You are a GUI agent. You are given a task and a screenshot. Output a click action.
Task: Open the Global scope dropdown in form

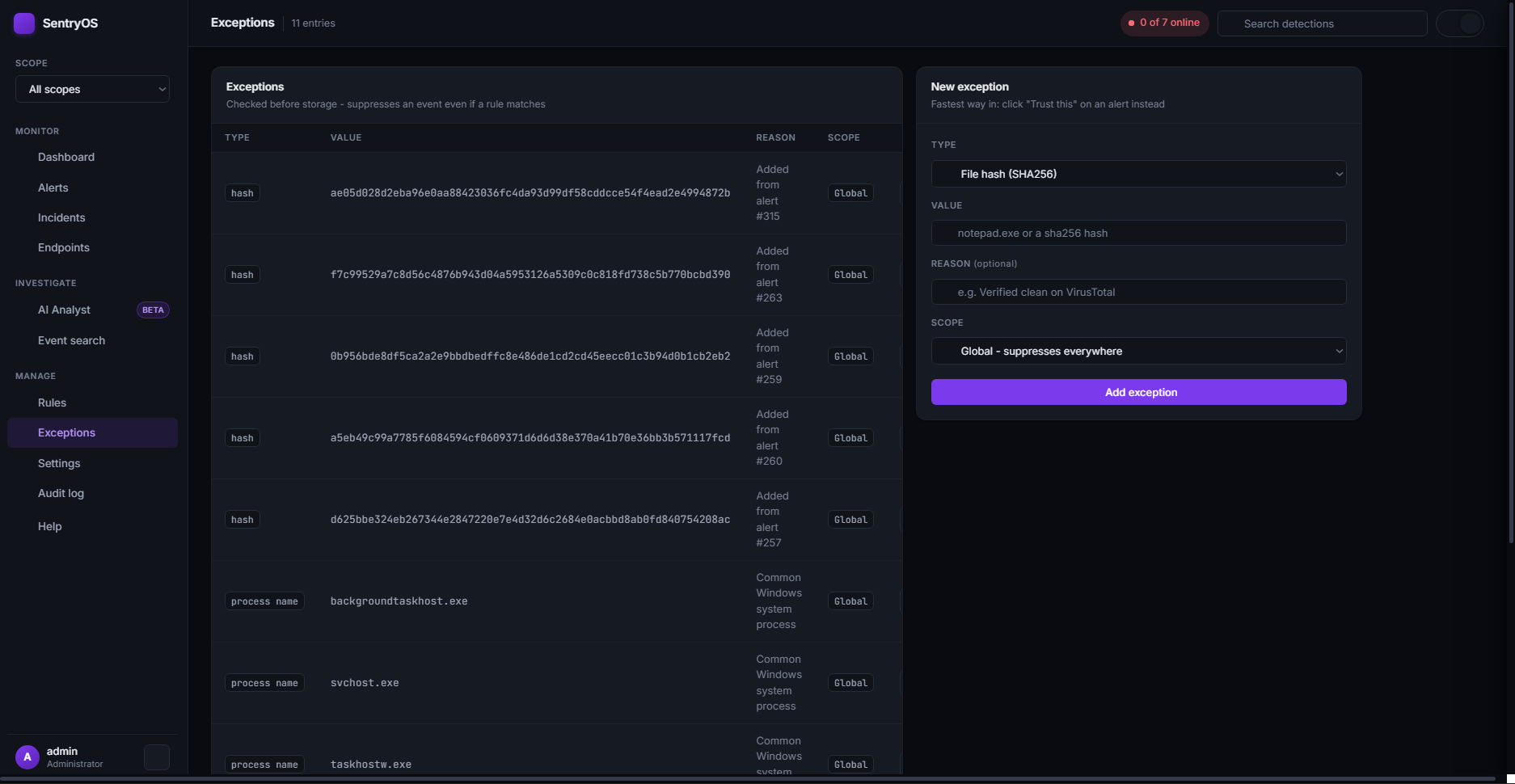pos(1138,351)
